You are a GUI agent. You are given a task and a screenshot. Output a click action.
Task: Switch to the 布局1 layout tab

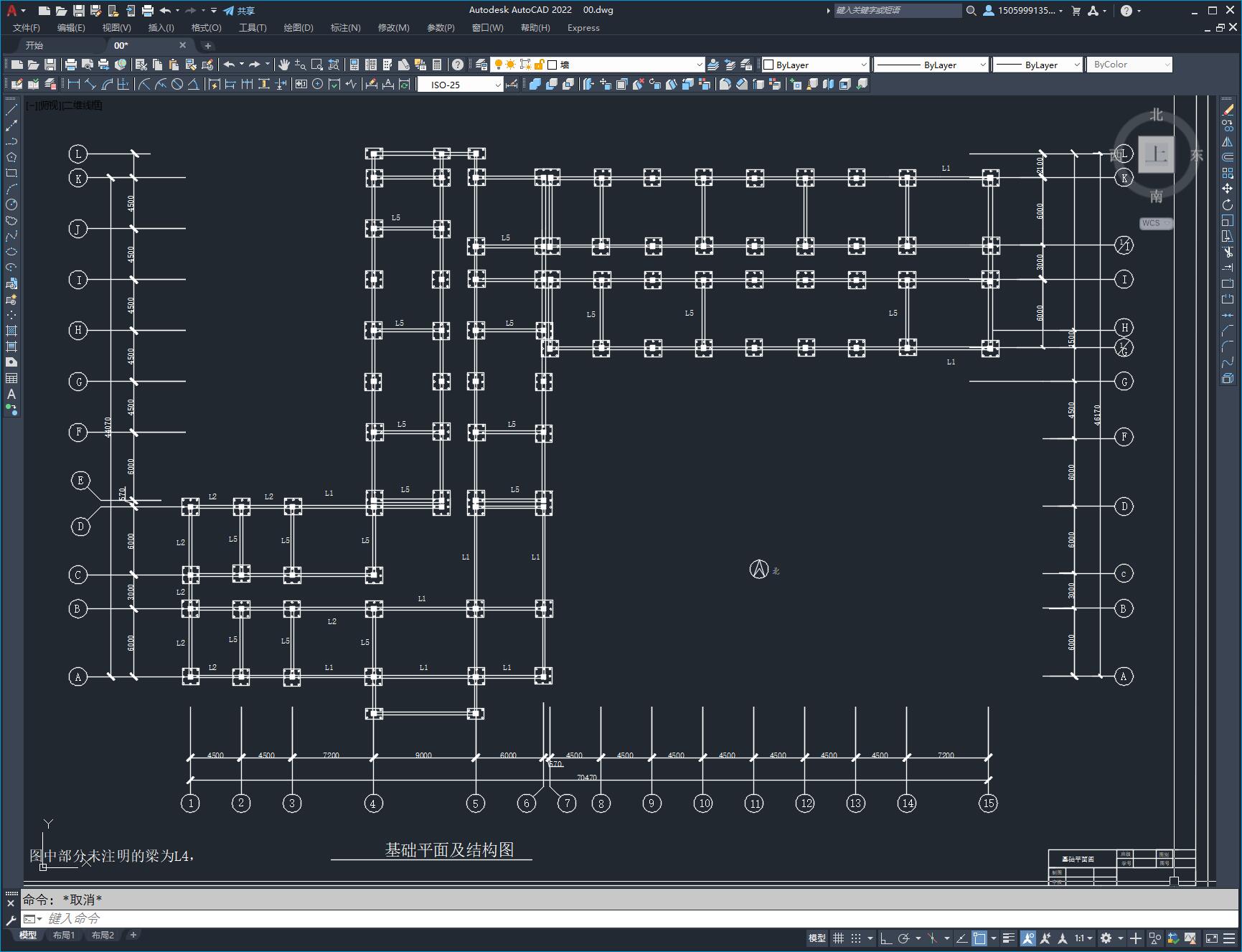(x=64, y=935)
